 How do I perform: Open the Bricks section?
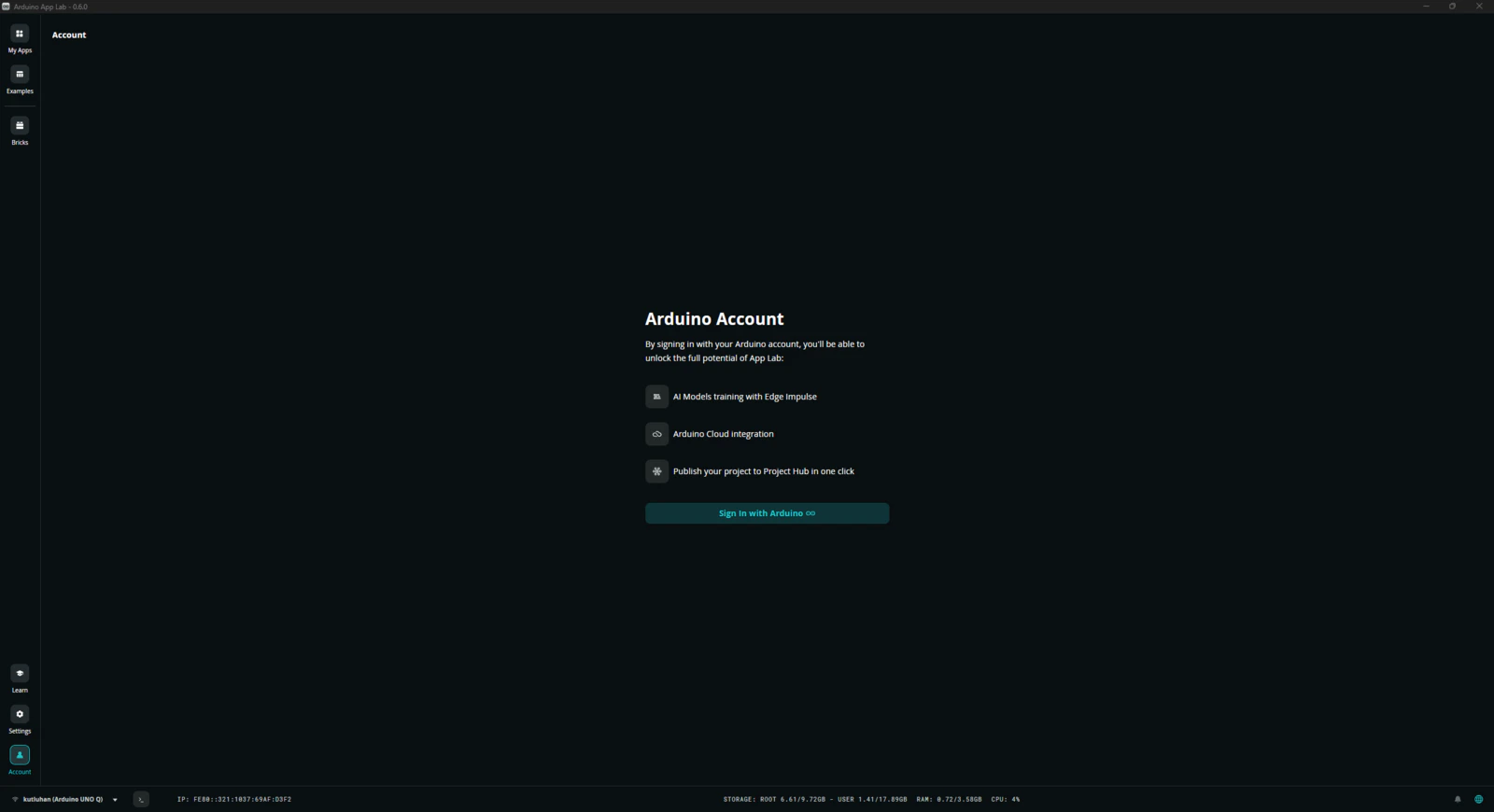click(20, 131)
